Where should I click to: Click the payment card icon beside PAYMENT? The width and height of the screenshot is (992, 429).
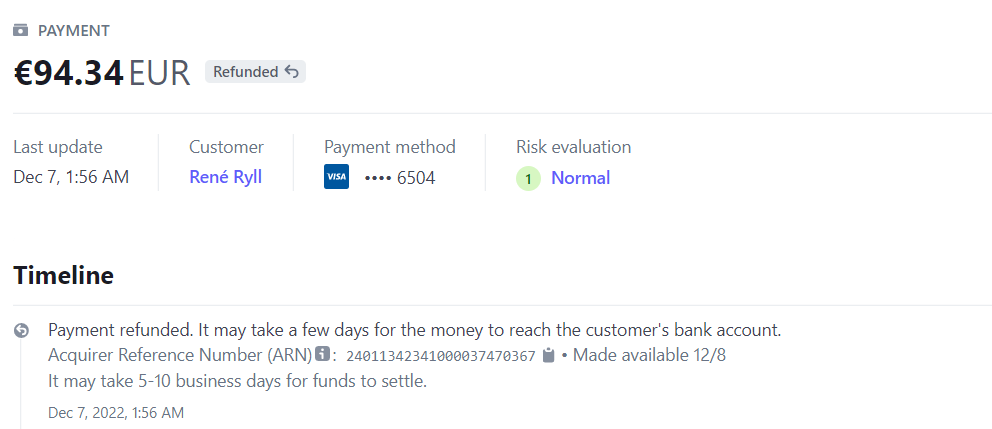tap(21, 31)
